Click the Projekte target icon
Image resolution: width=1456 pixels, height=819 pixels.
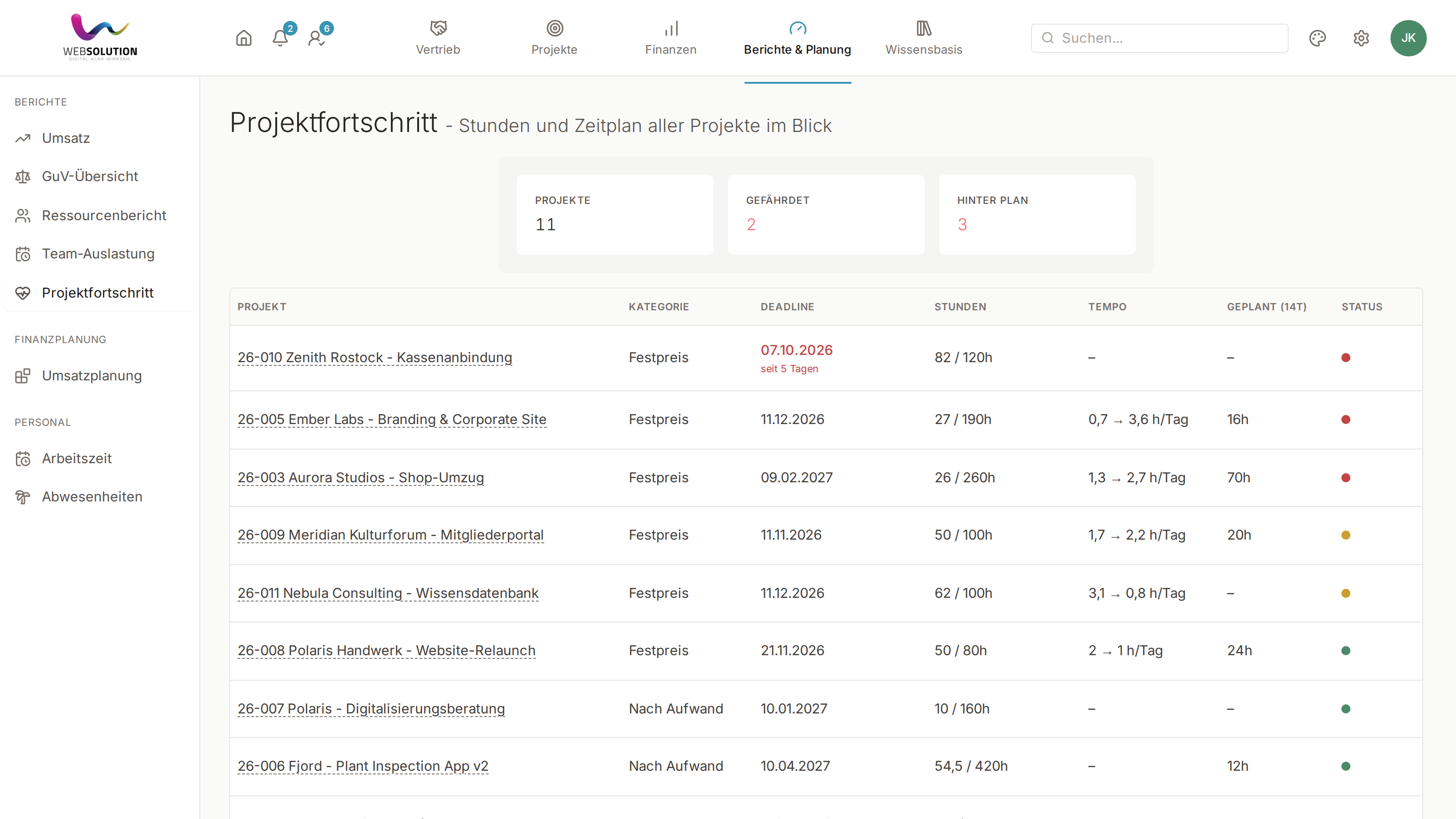pyautogui.click(x=555, y=28)
